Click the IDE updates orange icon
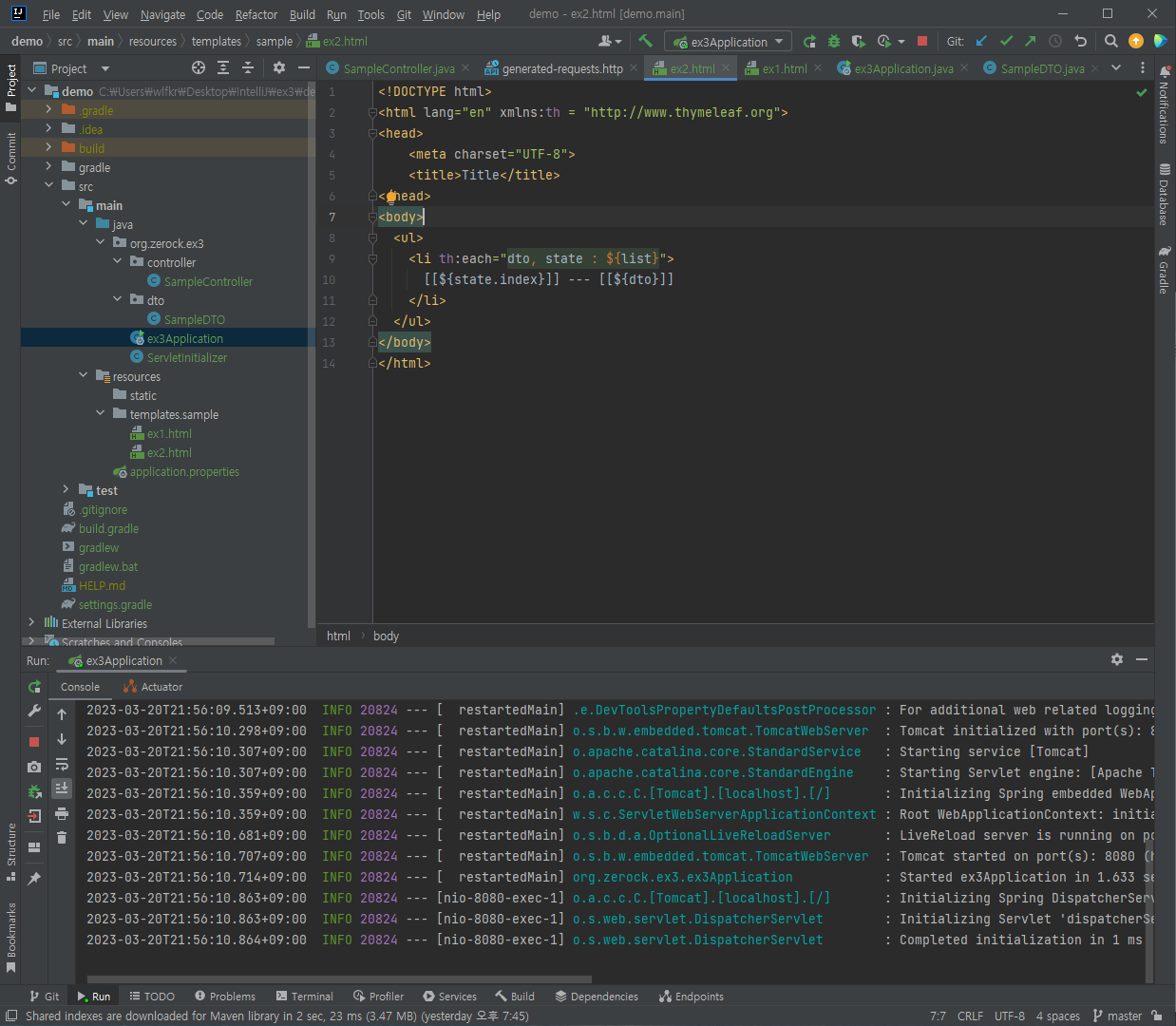Image resolution: width=1176 pixels, height=1026 pixels. click(1136, 41)
